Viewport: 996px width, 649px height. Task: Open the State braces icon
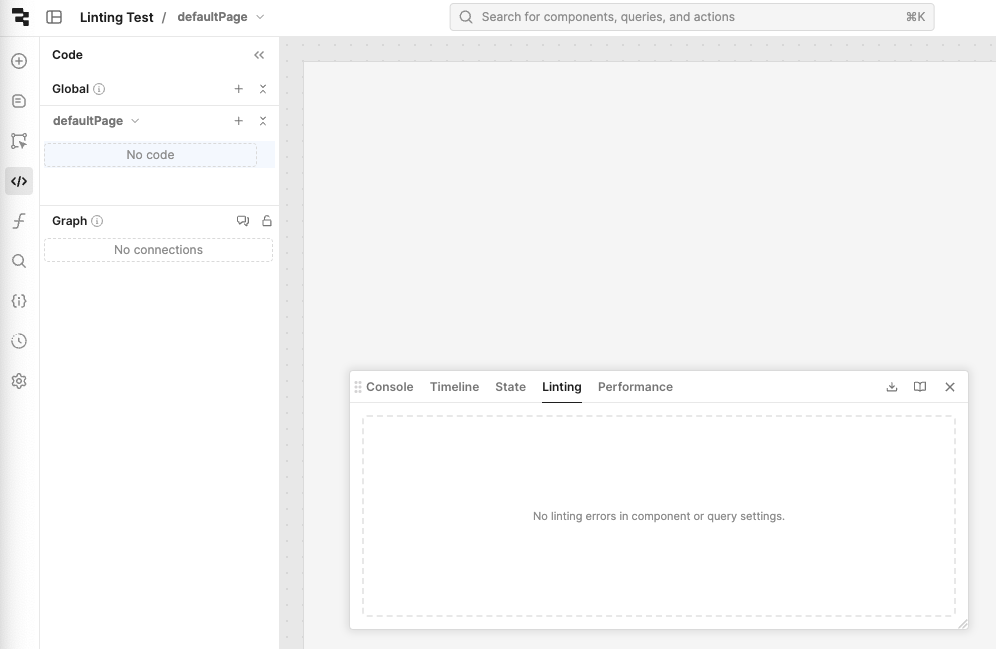pyautogui.click(x=19, y=301)
